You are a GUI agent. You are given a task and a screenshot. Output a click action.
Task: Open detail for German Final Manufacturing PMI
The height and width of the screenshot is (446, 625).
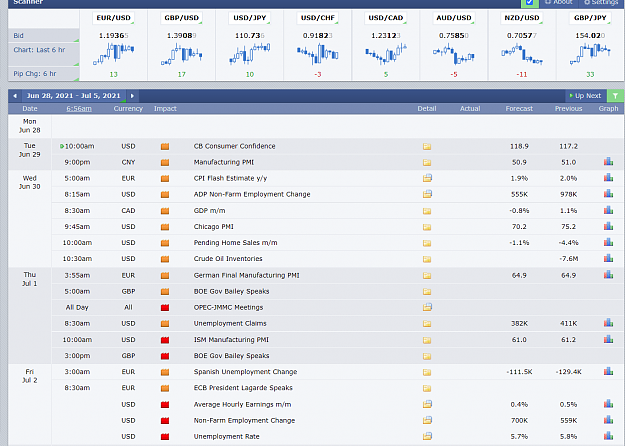click(x=427, y=275)
